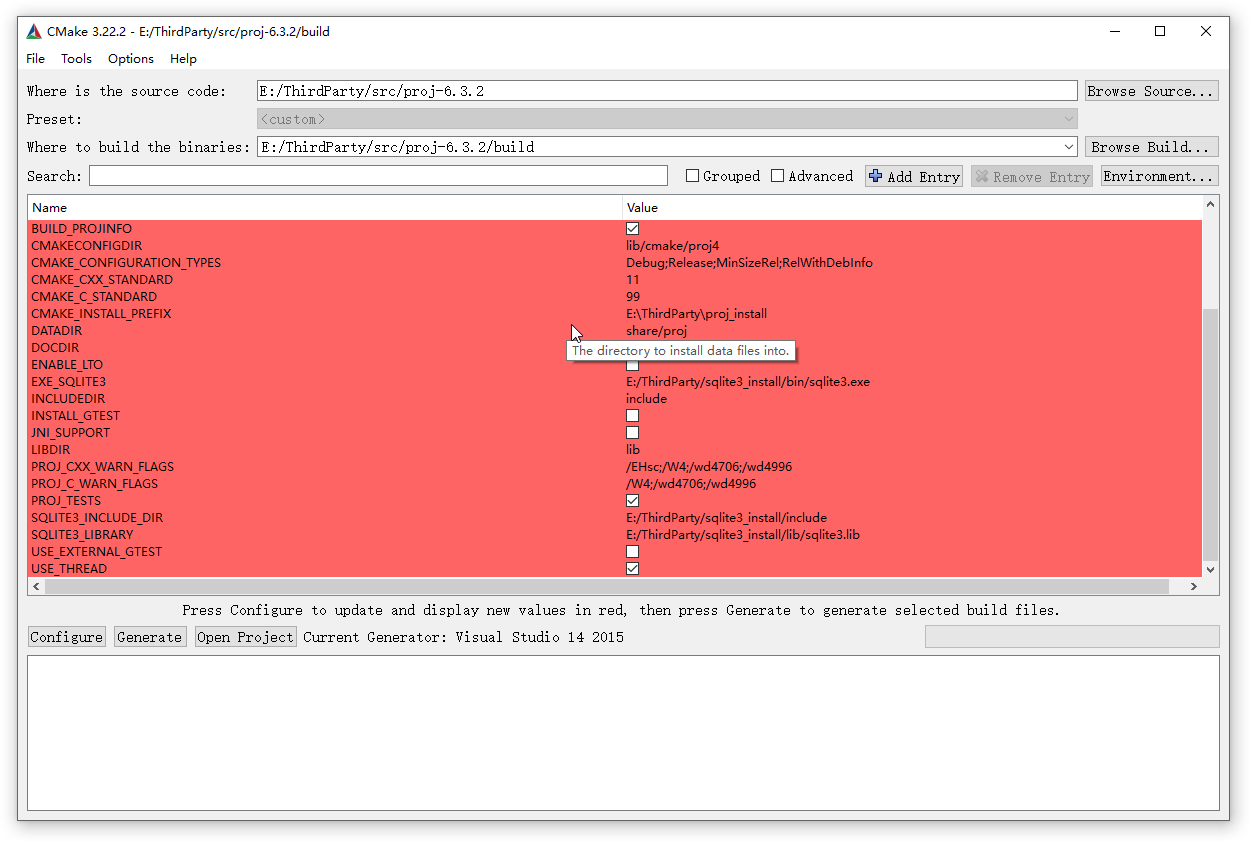Screen dimensions: 1250x841
Task: Toggle the Grouped checkbox
Action: coord(692,176)
